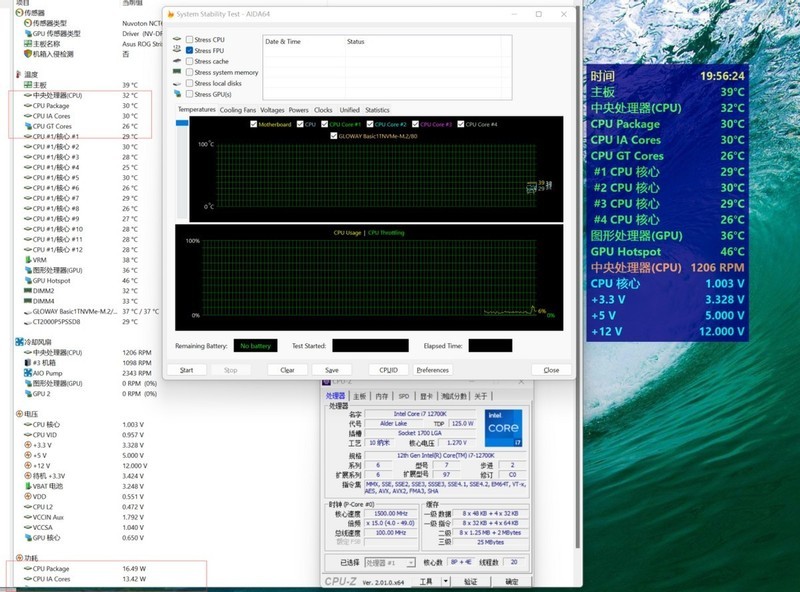This screenshot has width=800, height=592.
Task: Click the Stress local disks drive icon
Action: (177, 83)
